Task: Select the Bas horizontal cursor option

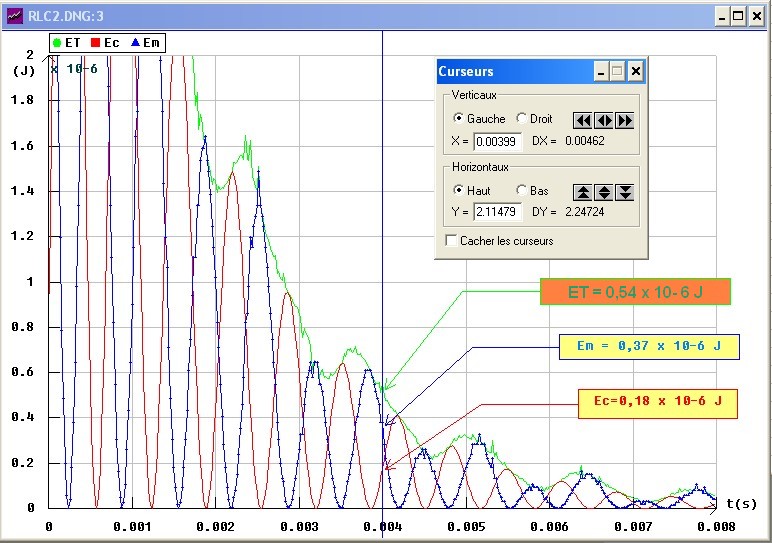Action: (x=521, y=191)
